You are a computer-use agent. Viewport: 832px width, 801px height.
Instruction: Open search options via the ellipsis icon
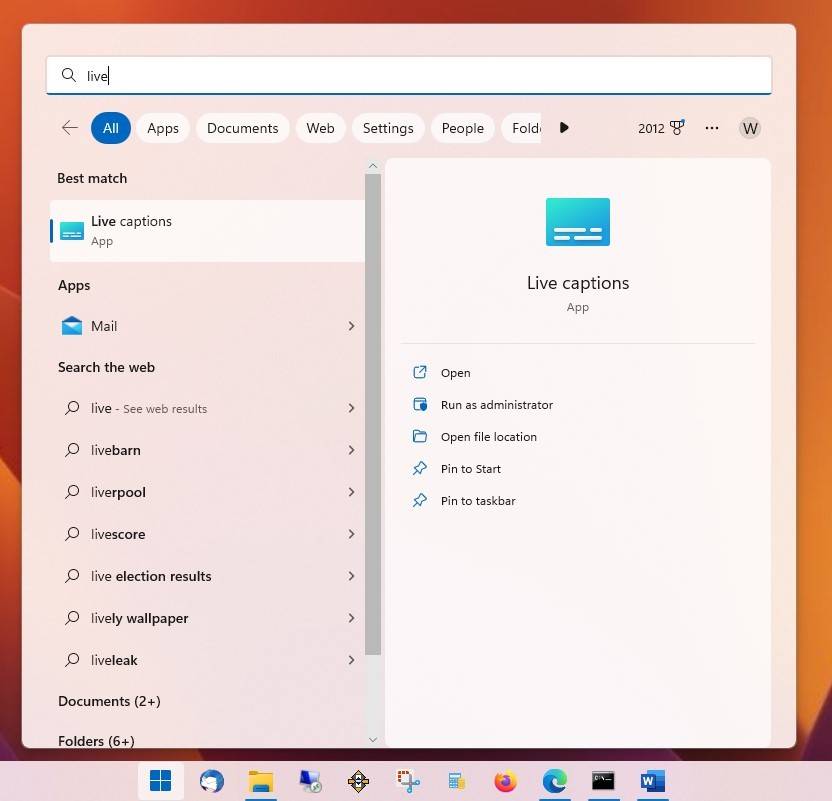pos(711,128)
